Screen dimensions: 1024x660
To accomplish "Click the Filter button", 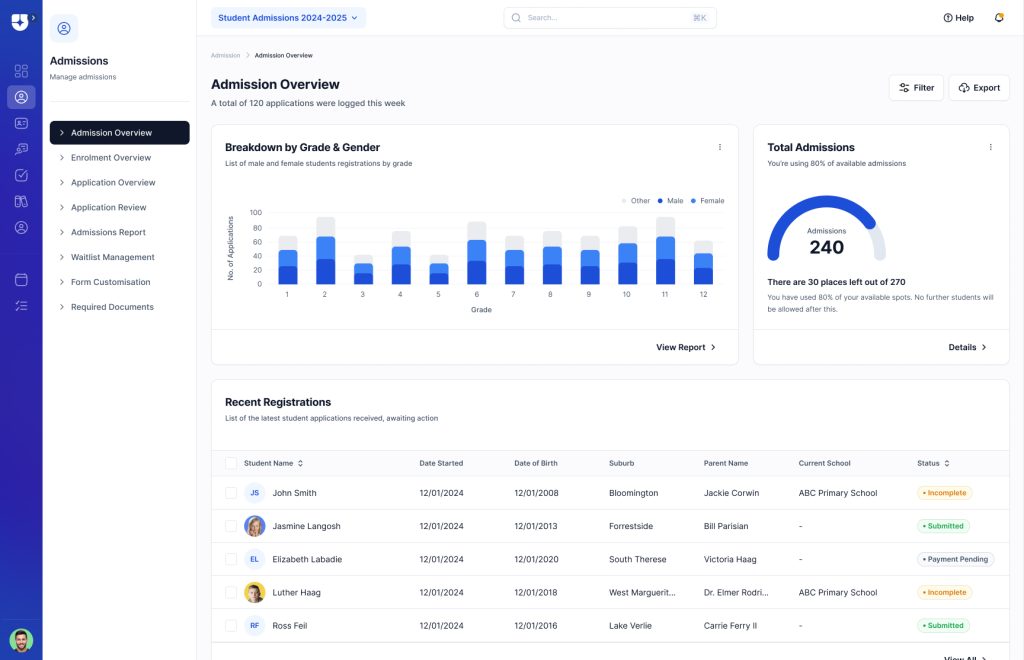I will [916, 87].
